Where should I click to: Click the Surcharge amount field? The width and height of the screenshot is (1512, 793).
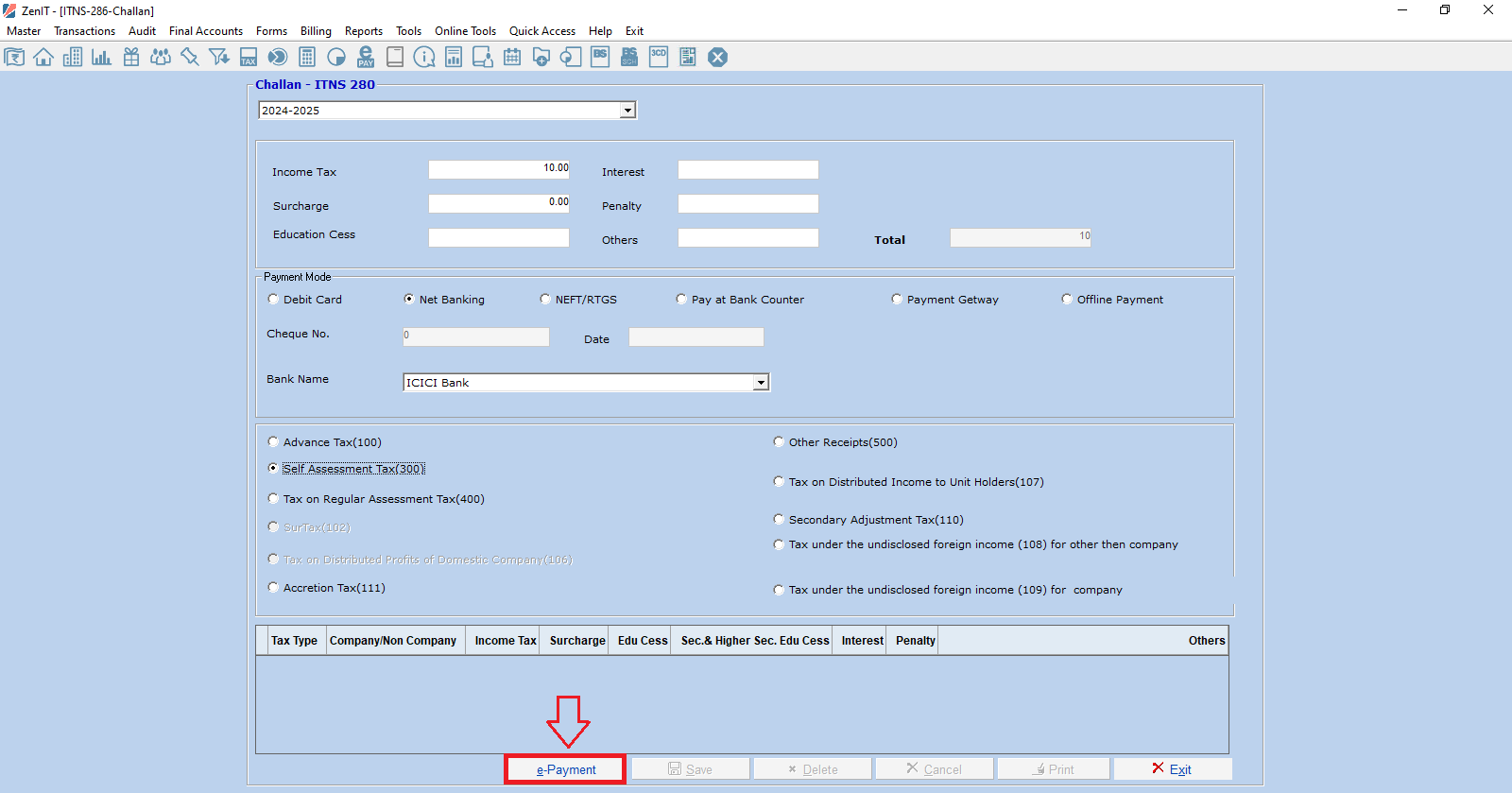499,203
